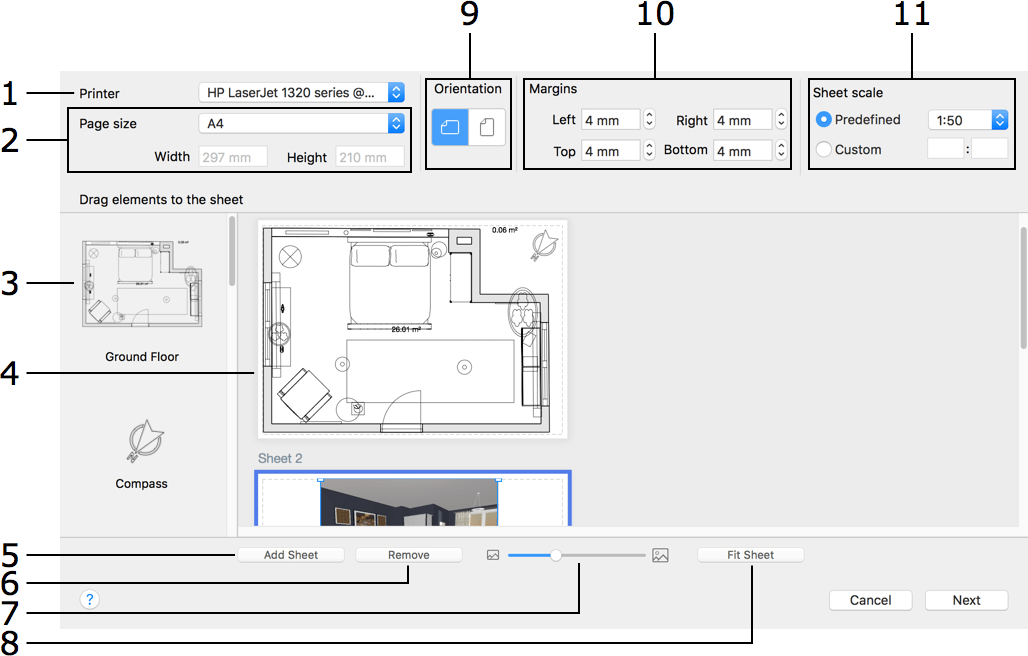1028x656 pixels.
Task: Click the Compass element icon
Action: pyautogui.click(x=141, y=441)
